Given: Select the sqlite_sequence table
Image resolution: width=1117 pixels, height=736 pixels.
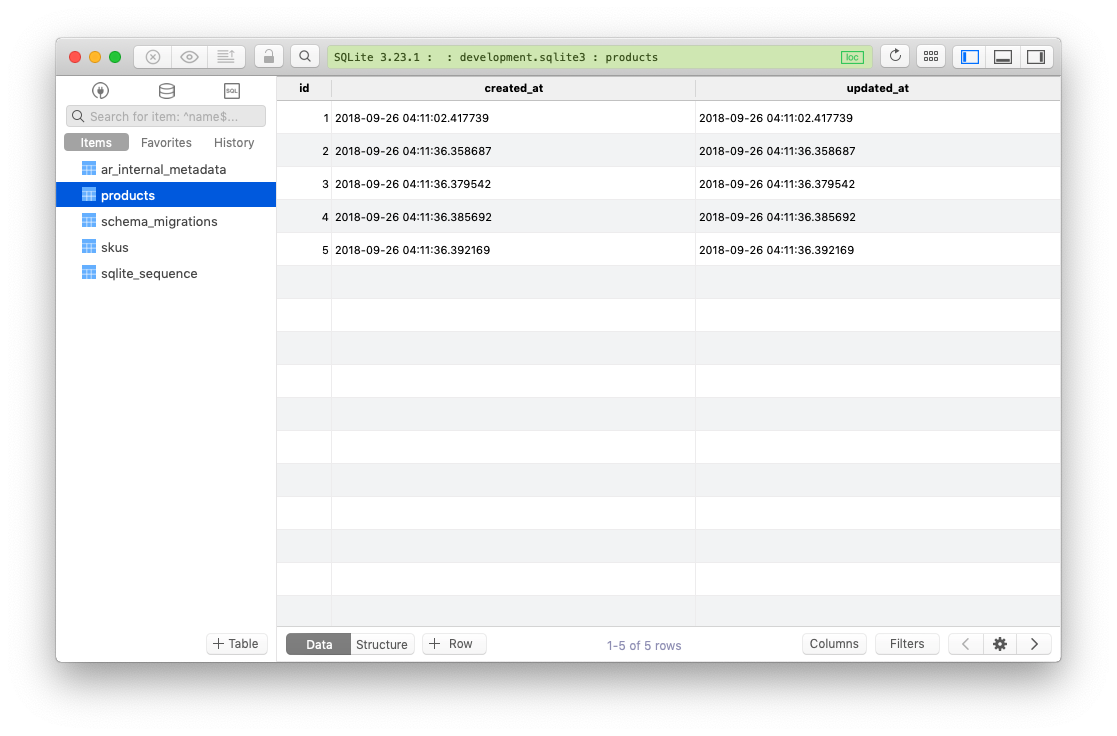Looking at the screenshot, I should point(166,273).
